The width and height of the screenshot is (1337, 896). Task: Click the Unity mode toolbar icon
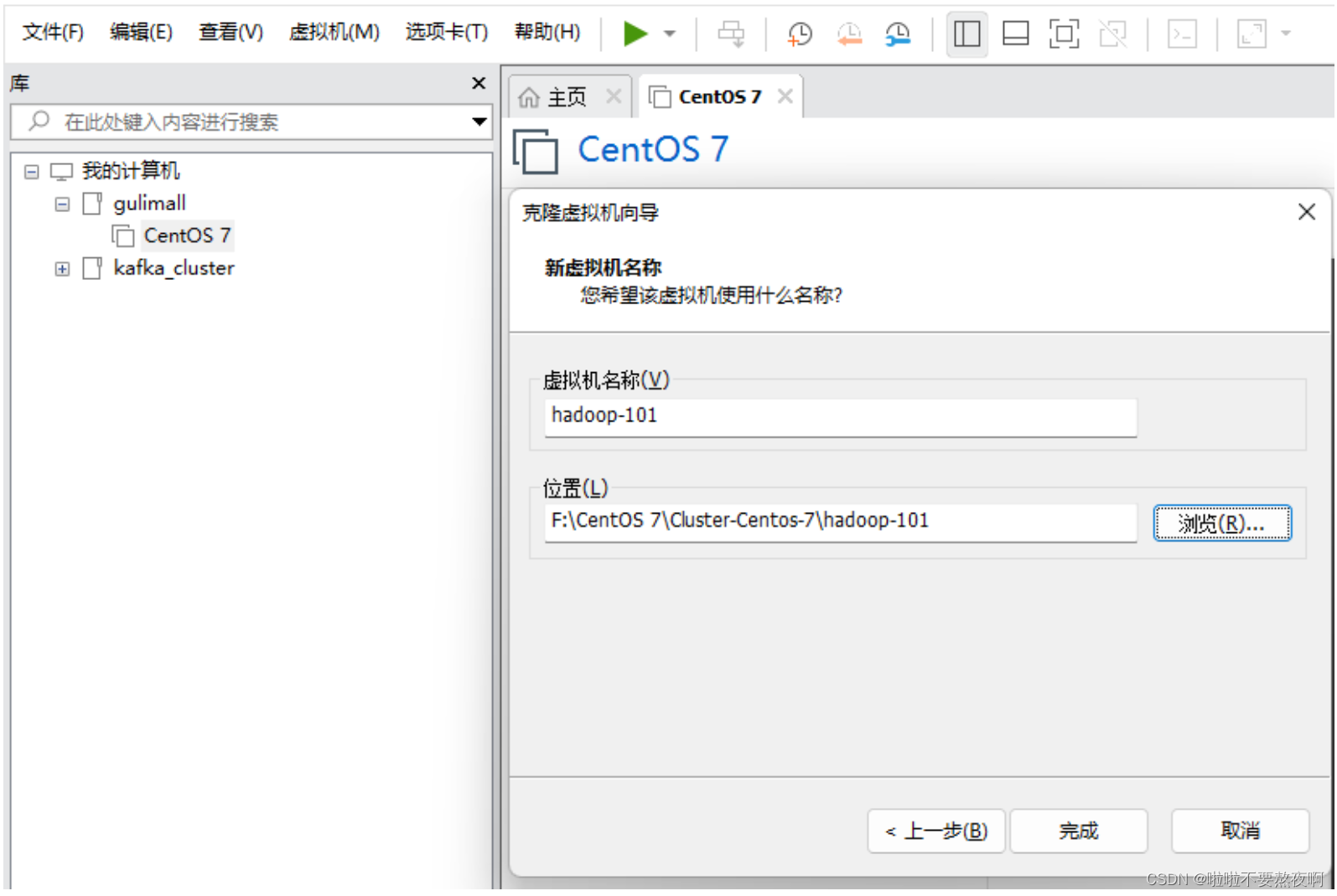tap(1112, 34)
